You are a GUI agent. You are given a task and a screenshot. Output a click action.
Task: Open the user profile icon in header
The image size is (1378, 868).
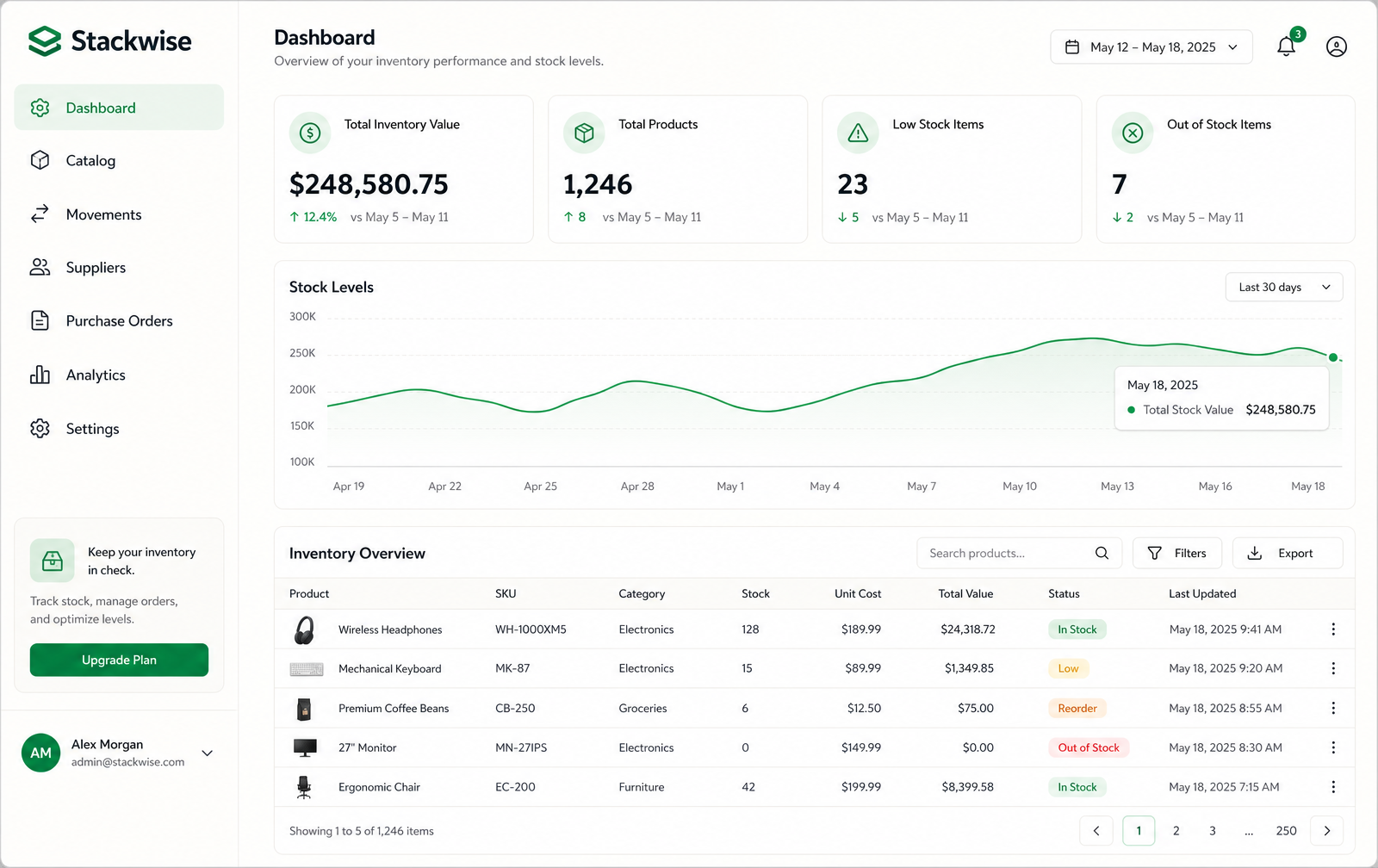[x=1336, y=46]
